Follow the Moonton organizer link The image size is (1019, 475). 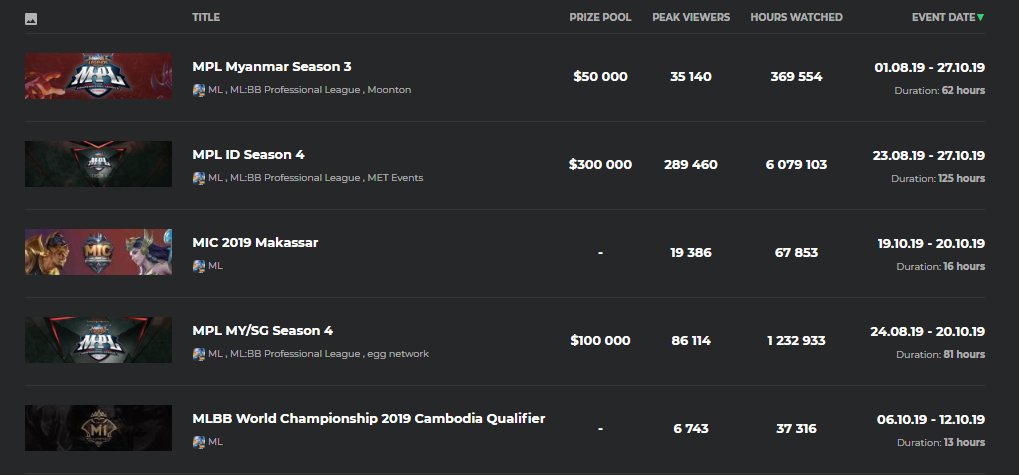point(389,90)
